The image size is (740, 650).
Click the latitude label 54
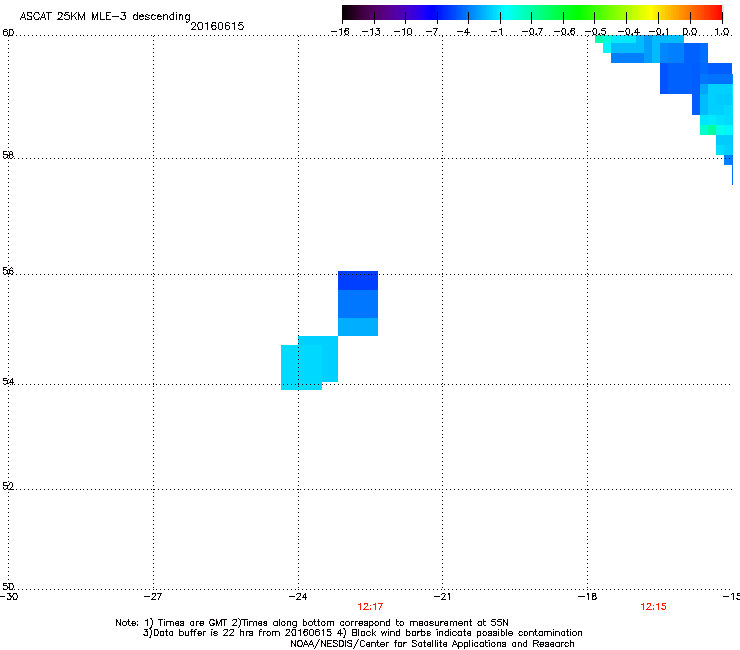[8, 381]
